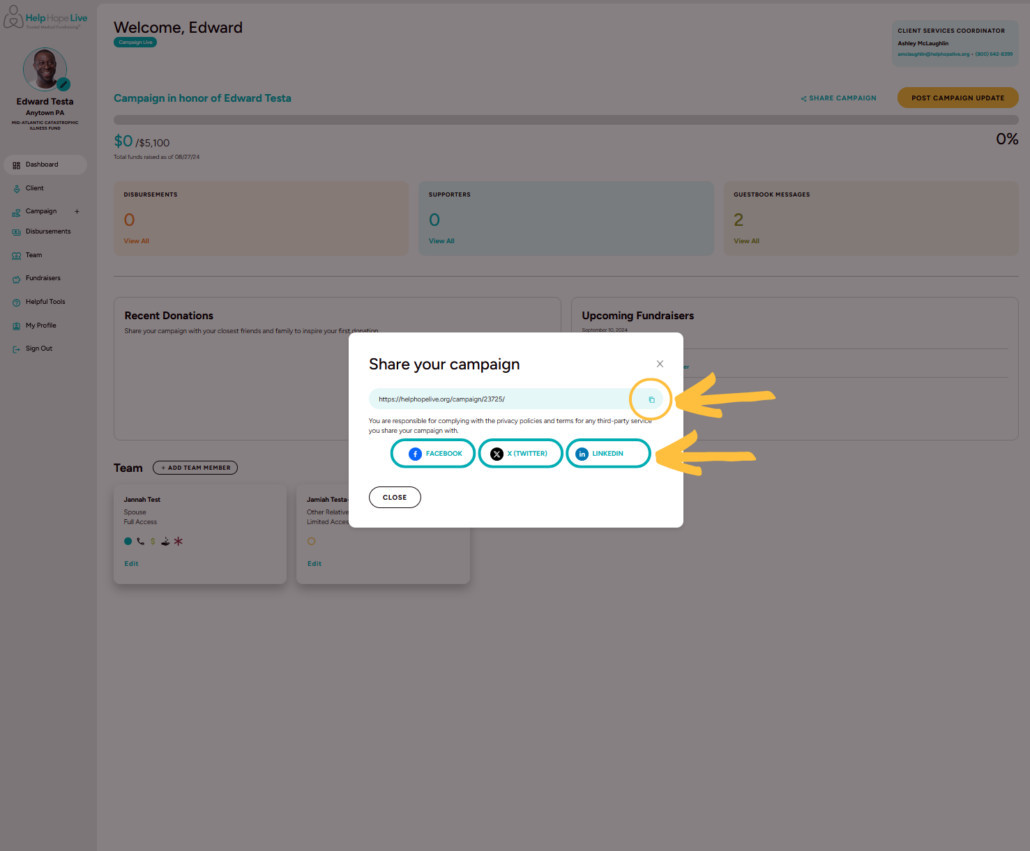Viewport: 1030px width, 851px height.
Task: Click the Guestbook Messages count 2
Action: pos(738,219)
